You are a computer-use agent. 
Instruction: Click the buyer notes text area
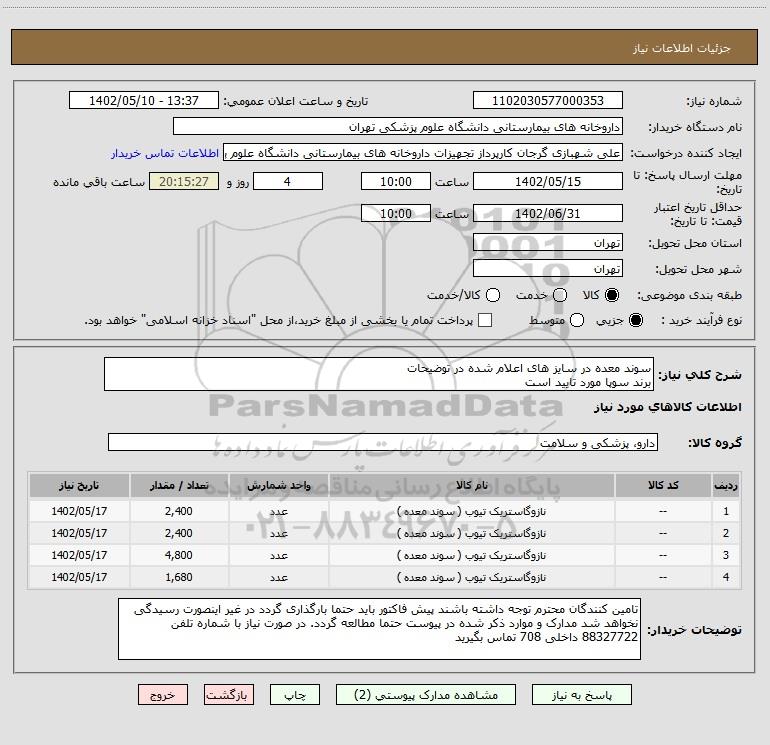[379, 629]
